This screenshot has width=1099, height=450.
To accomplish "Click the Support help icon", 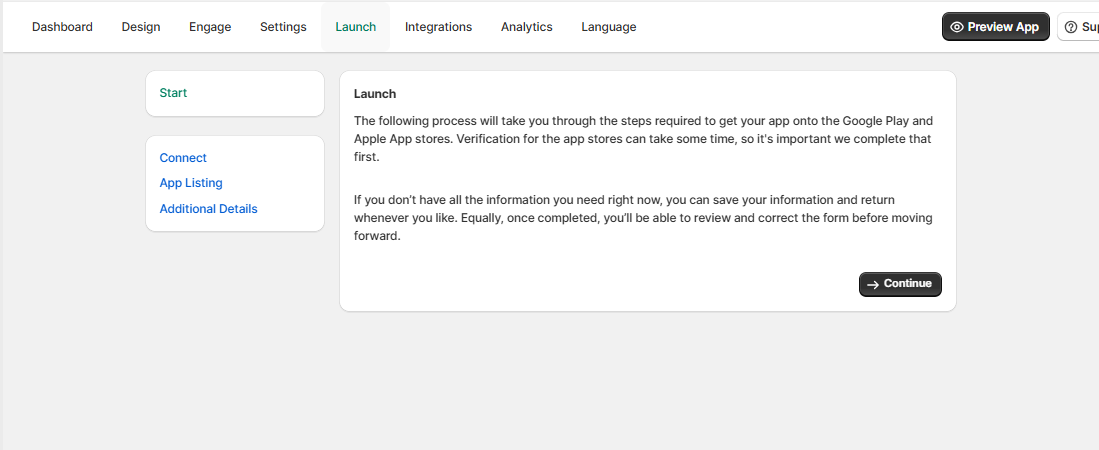I will pos(1070,27).
